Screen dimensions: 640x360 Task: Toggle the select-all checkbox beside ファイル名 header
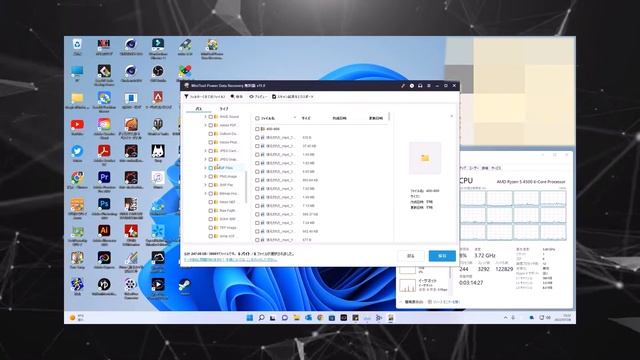(257, 118)
